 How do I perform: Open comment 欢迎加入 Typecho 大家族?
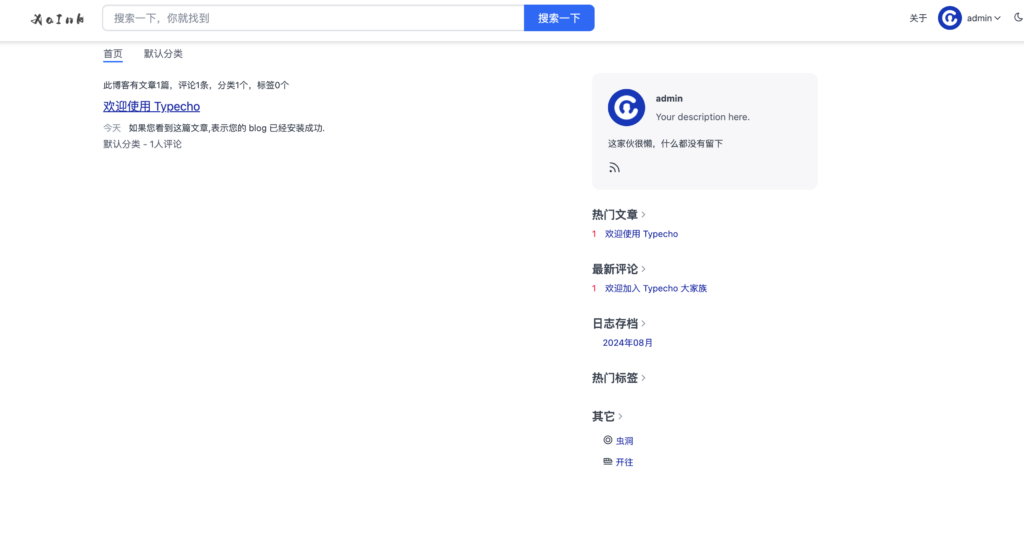point(656,288)
